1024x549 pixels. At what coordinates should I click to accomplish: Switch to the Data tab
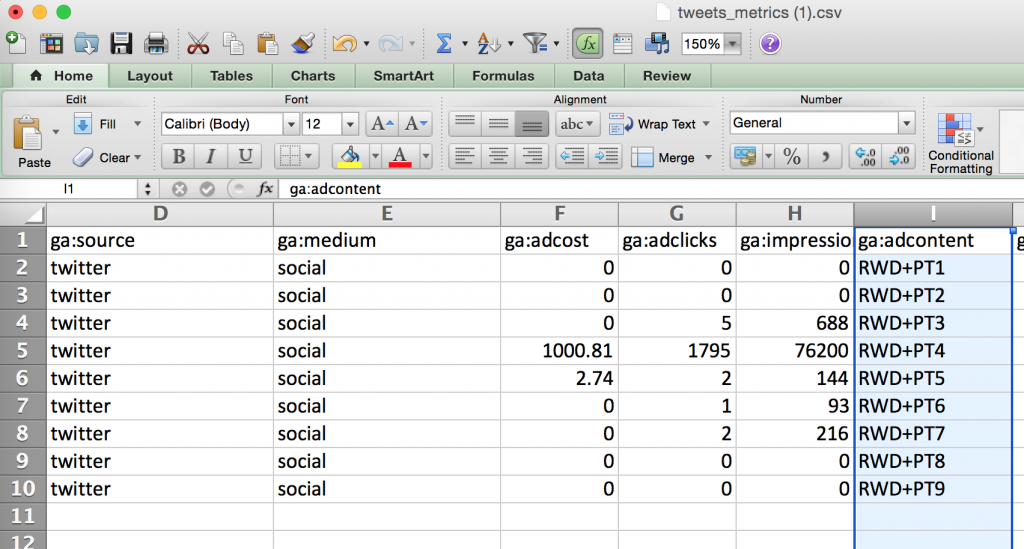click(x=588, y=76)
